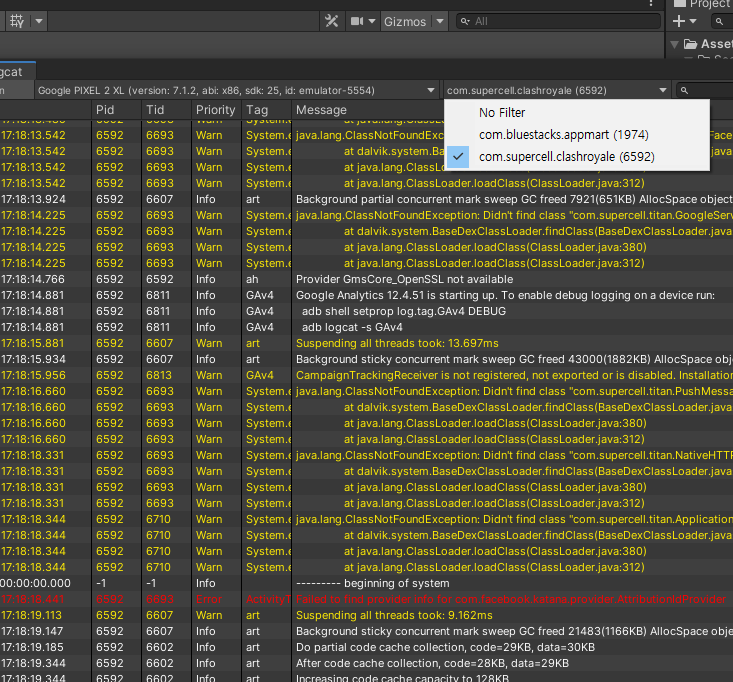
Task: Select 'After code cache collection' row
Action: [x=366, y=663]
